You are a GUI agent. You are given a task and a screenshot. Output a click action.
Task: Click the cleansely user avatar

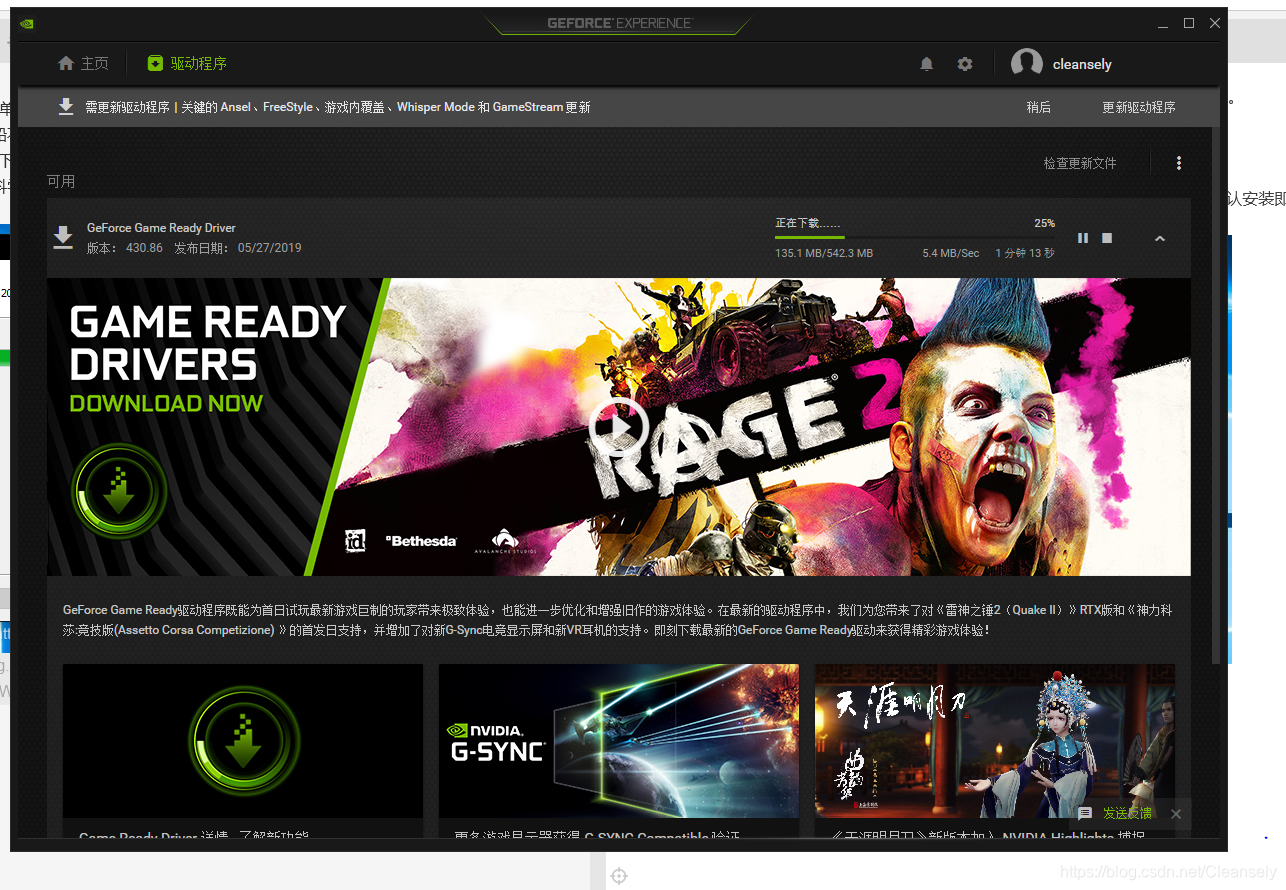click(x=1027, y=64)
